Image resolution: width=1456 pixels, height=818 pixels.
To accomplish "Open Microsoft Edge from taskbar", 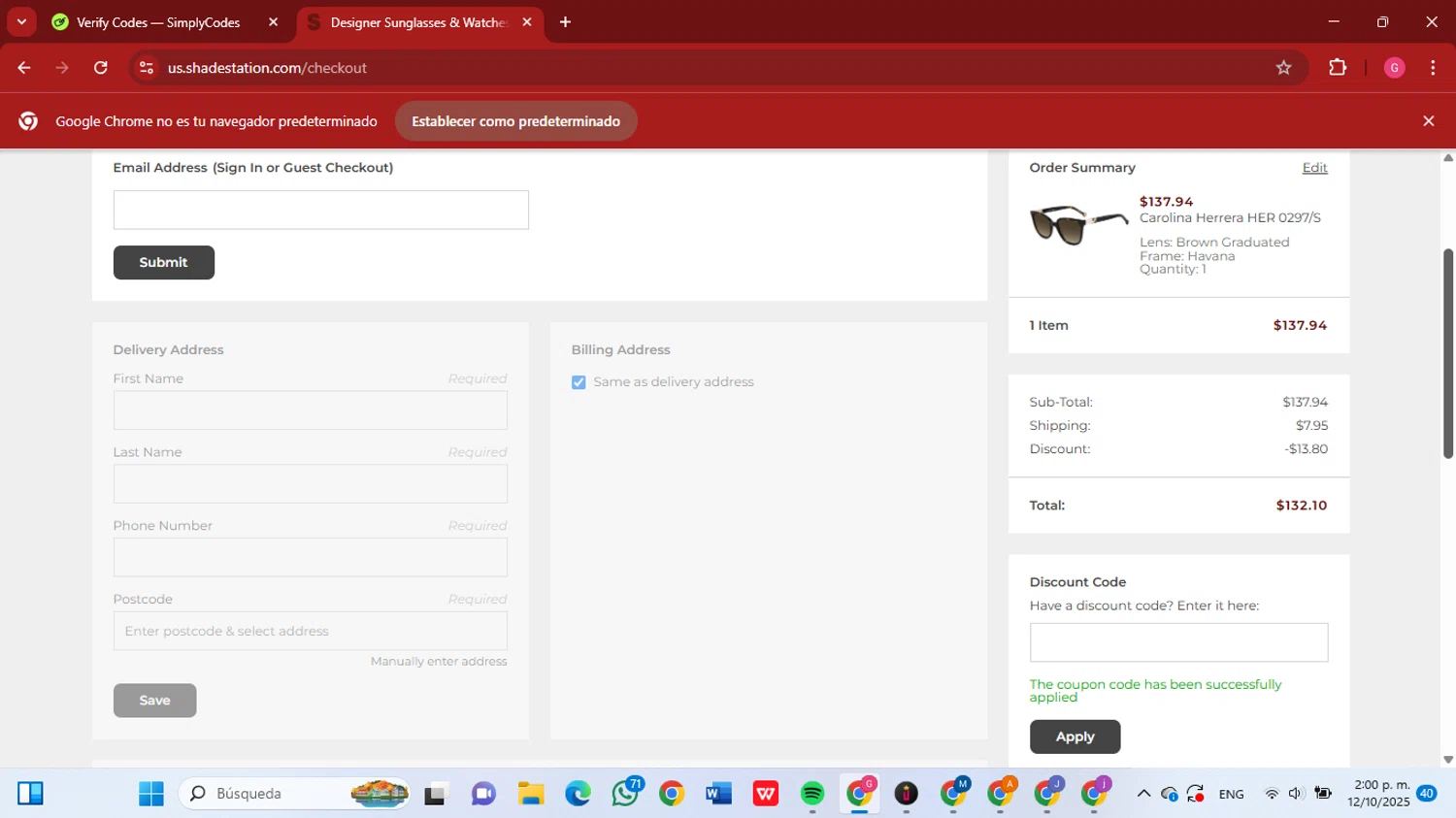I will tap(578, 794).
